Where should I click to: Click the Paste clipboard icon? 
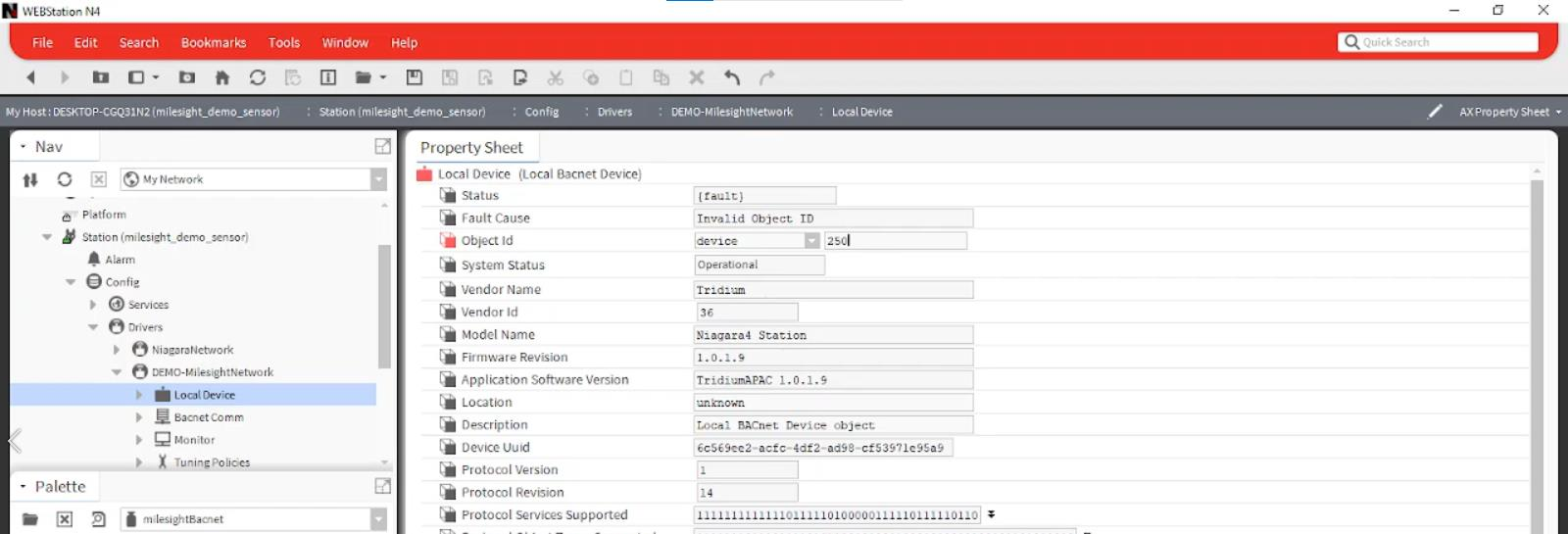[x=626, y=77]
